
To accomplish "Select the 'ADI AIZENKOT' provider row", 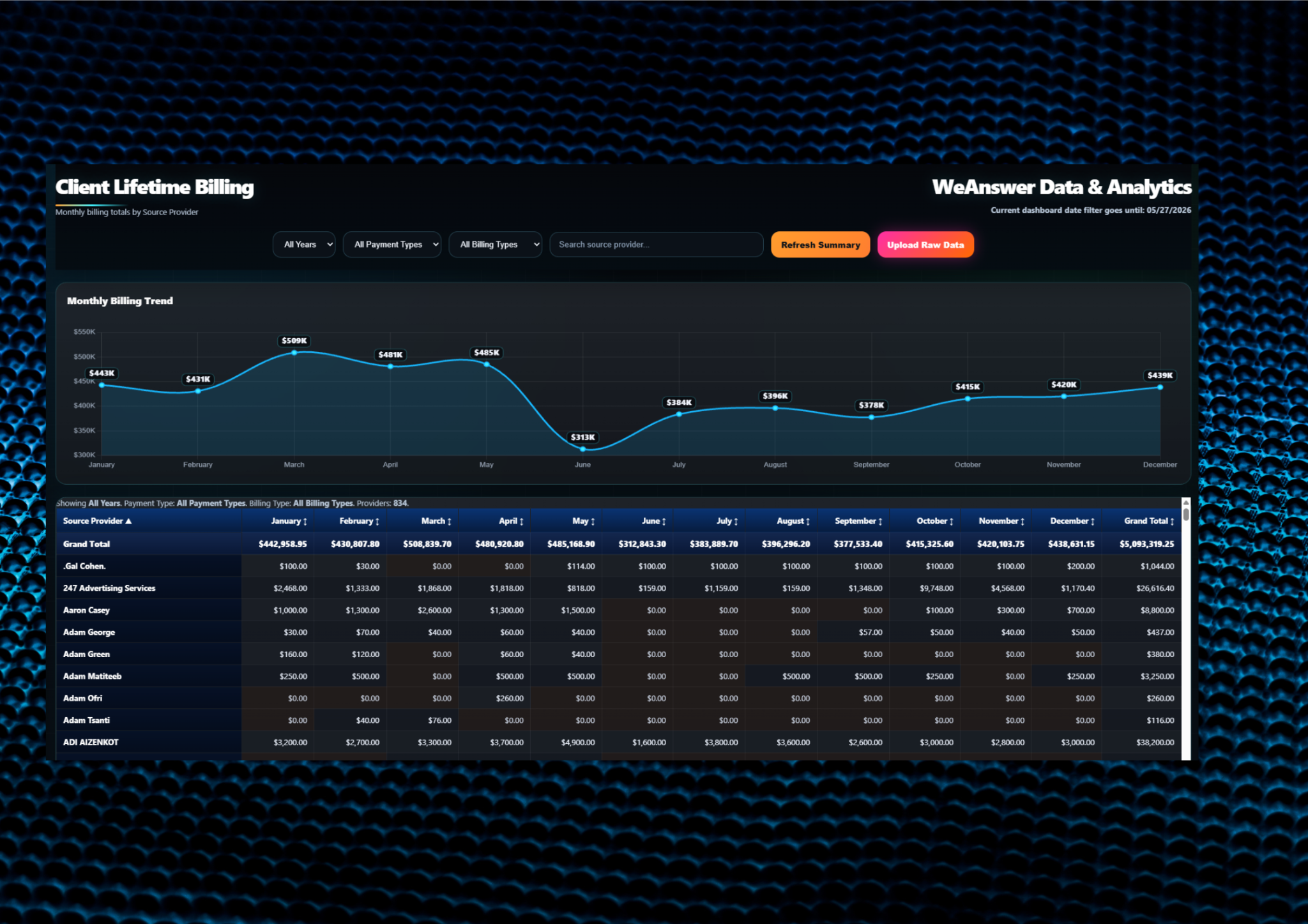I will [x=618, y=743].
